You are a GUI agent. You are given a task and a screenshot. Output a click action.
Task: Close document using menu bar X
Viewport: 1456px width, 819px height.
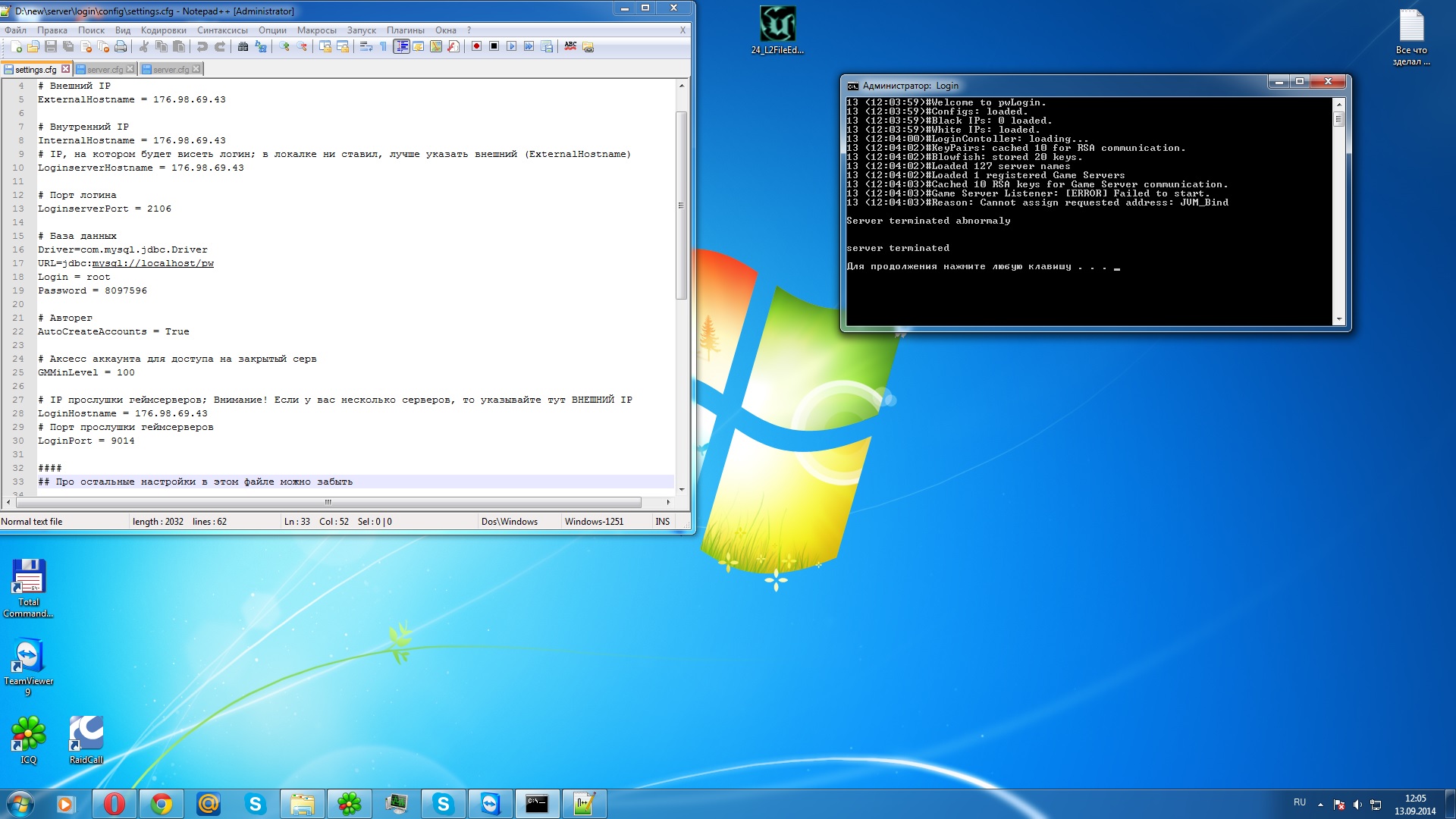[682, 30]
